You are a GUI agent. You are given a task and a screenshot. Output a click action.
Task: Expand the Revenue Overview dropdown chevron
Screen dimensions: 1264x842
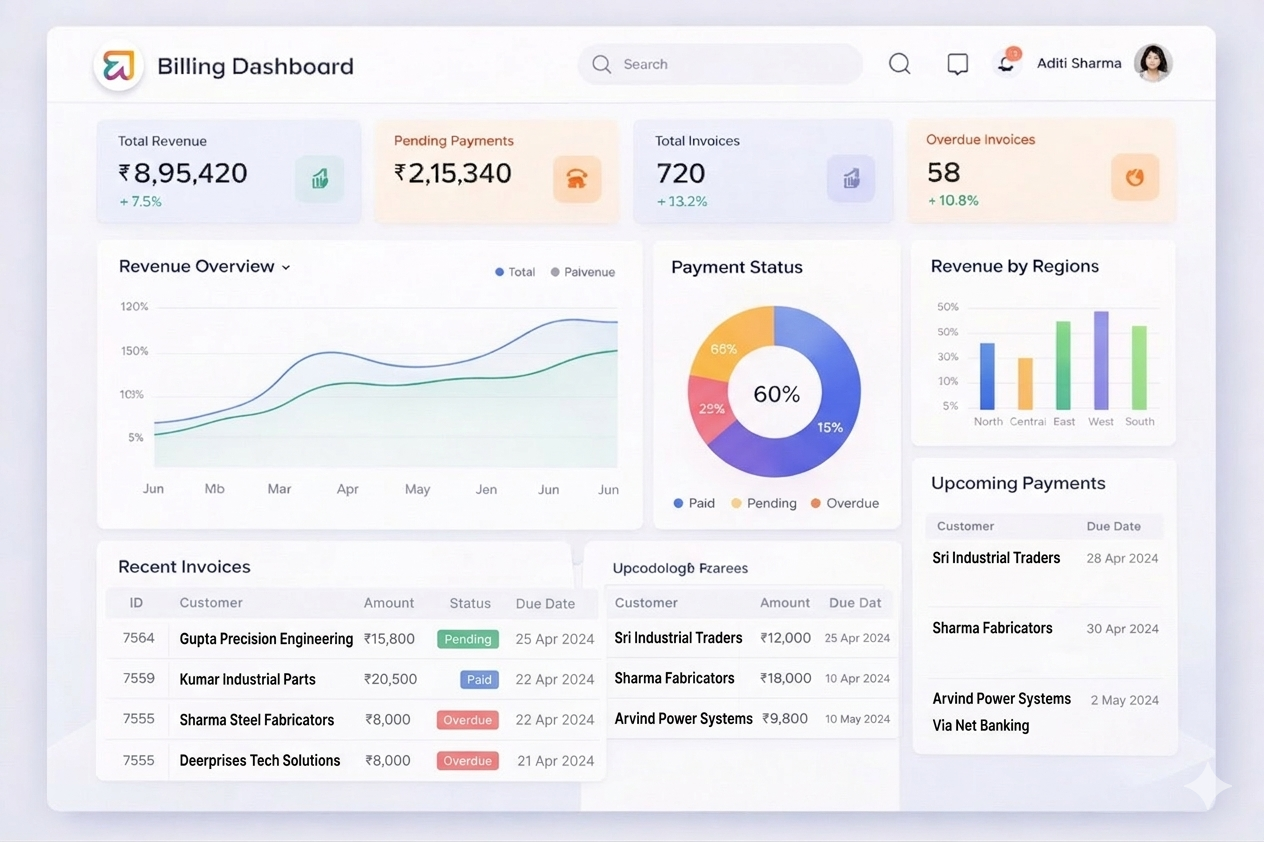click(x=286, y=267)
